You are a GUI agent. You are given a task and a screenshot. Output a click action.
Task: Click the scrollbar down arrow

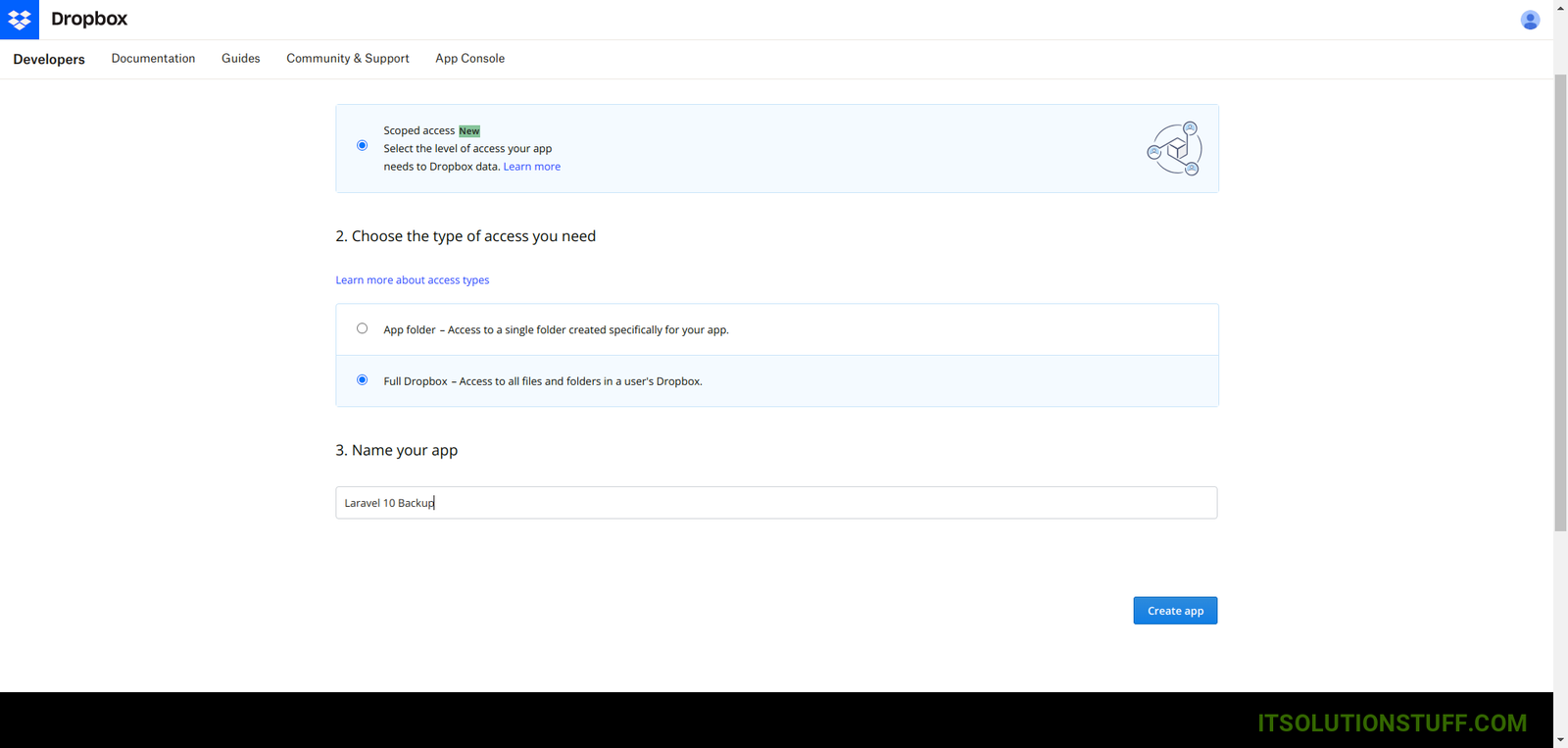(x=1560, y=739)
